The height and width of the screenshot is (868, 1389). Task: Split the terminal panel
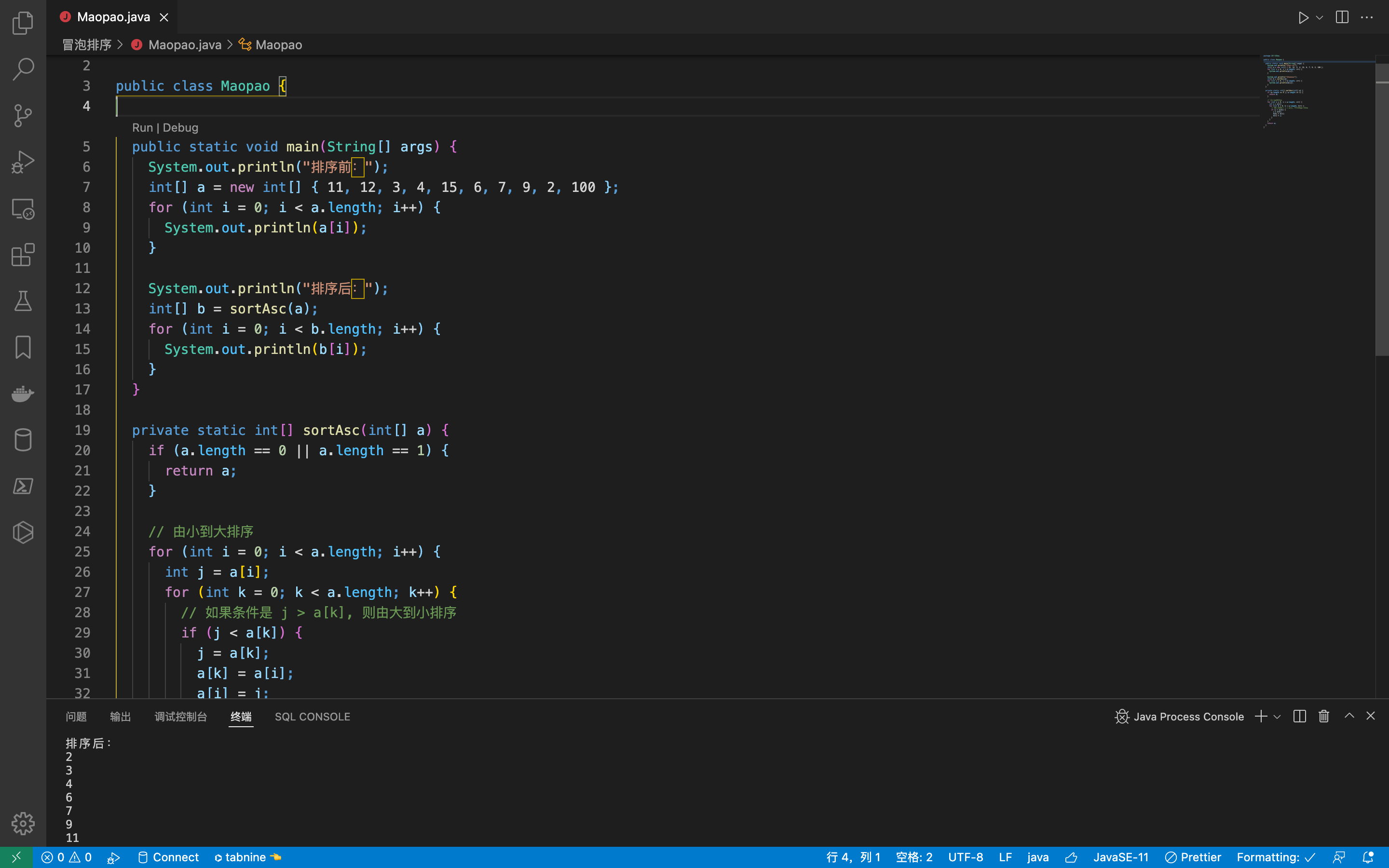click(x=1300, y=716)
